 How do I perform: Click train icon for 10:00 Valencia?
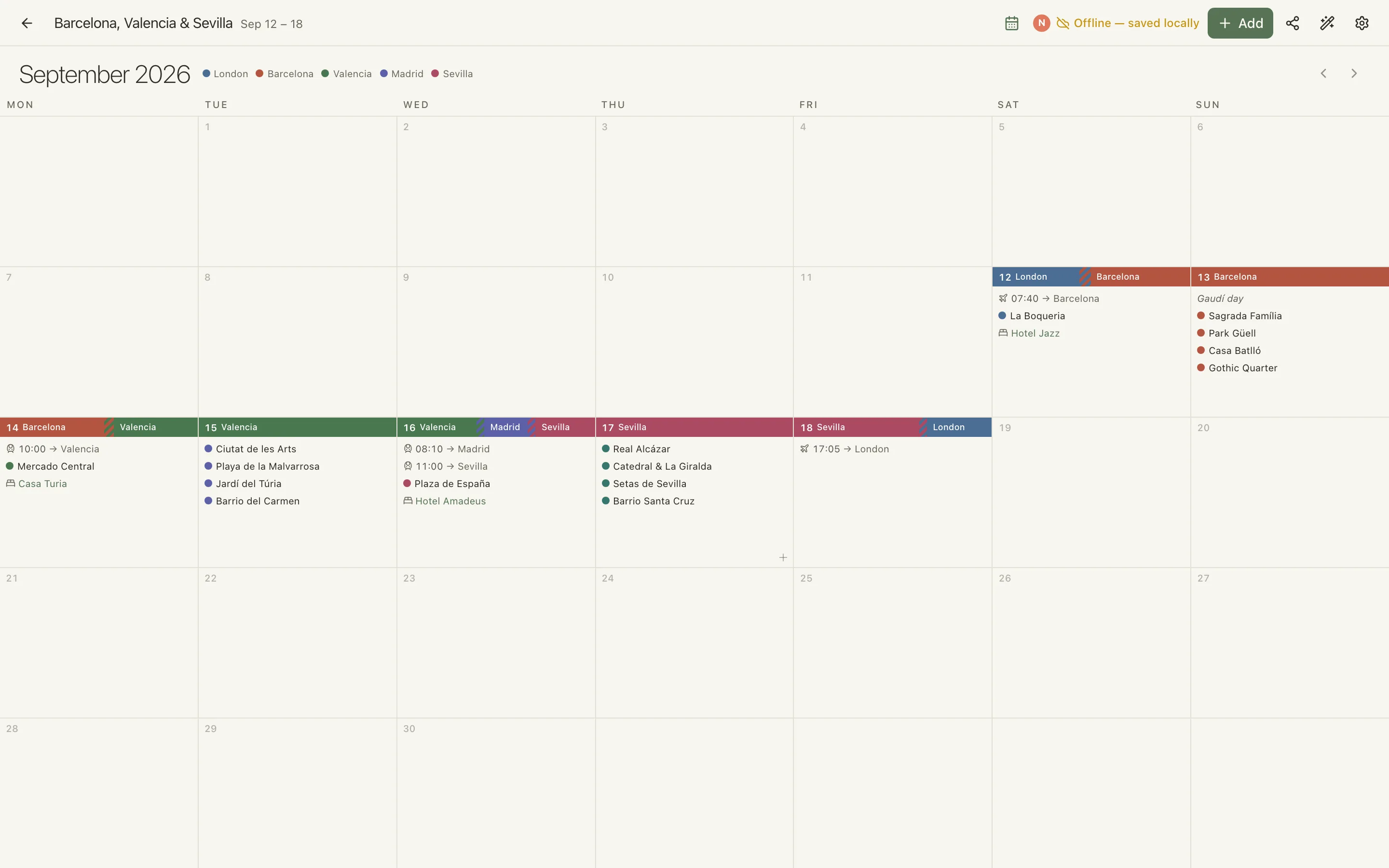pos(10,449)
